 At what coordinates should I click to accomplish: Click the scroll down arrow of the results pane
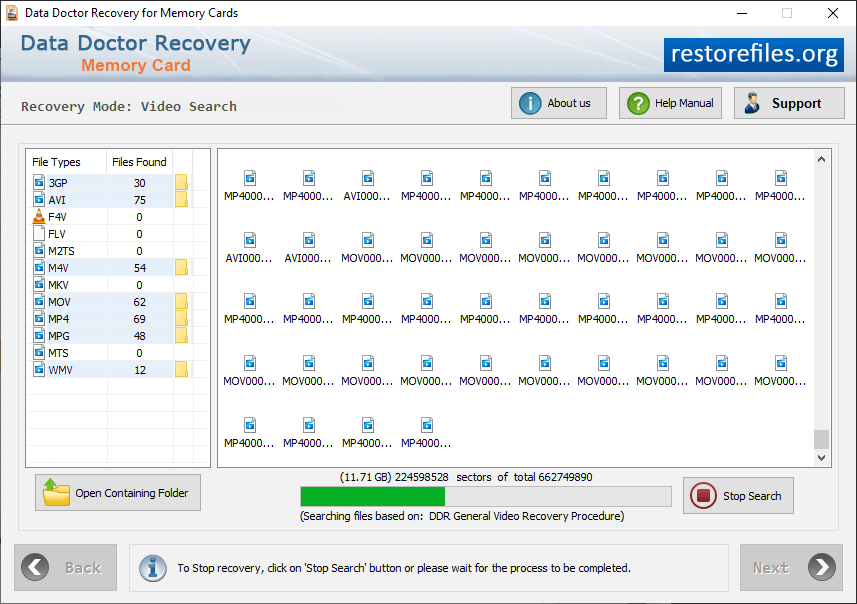pyautogui.click(x=821, y=458)
